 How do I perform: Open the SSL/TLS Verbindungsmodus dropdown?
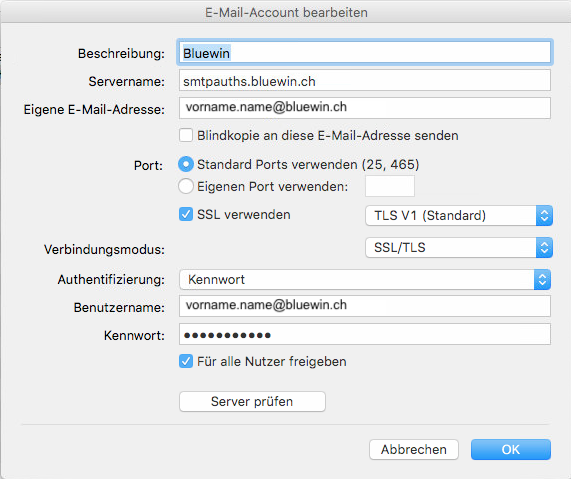459,248
